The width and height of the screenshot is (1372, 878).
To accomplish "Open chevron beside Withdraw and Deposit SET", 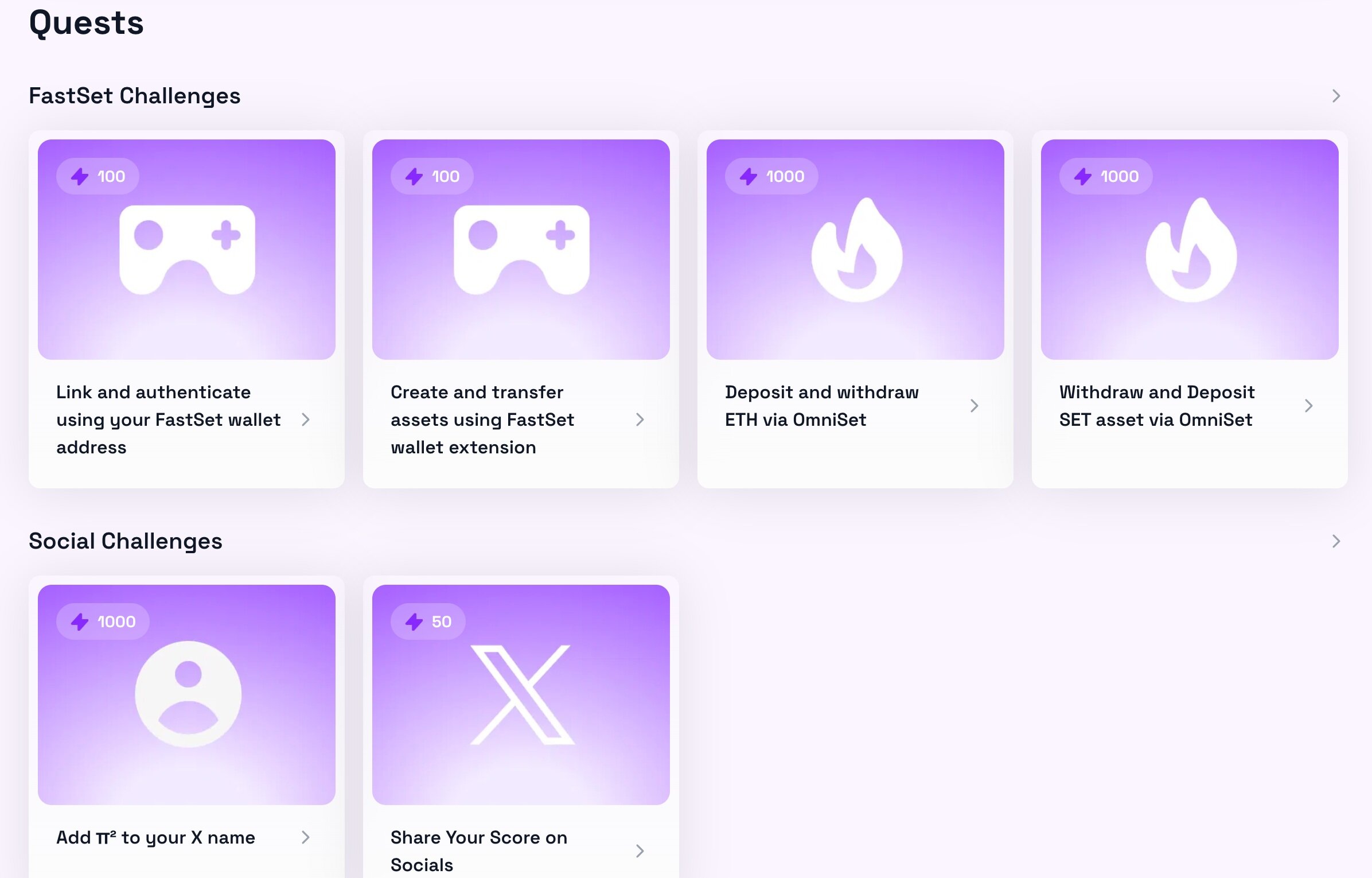I will point(1308,406).
